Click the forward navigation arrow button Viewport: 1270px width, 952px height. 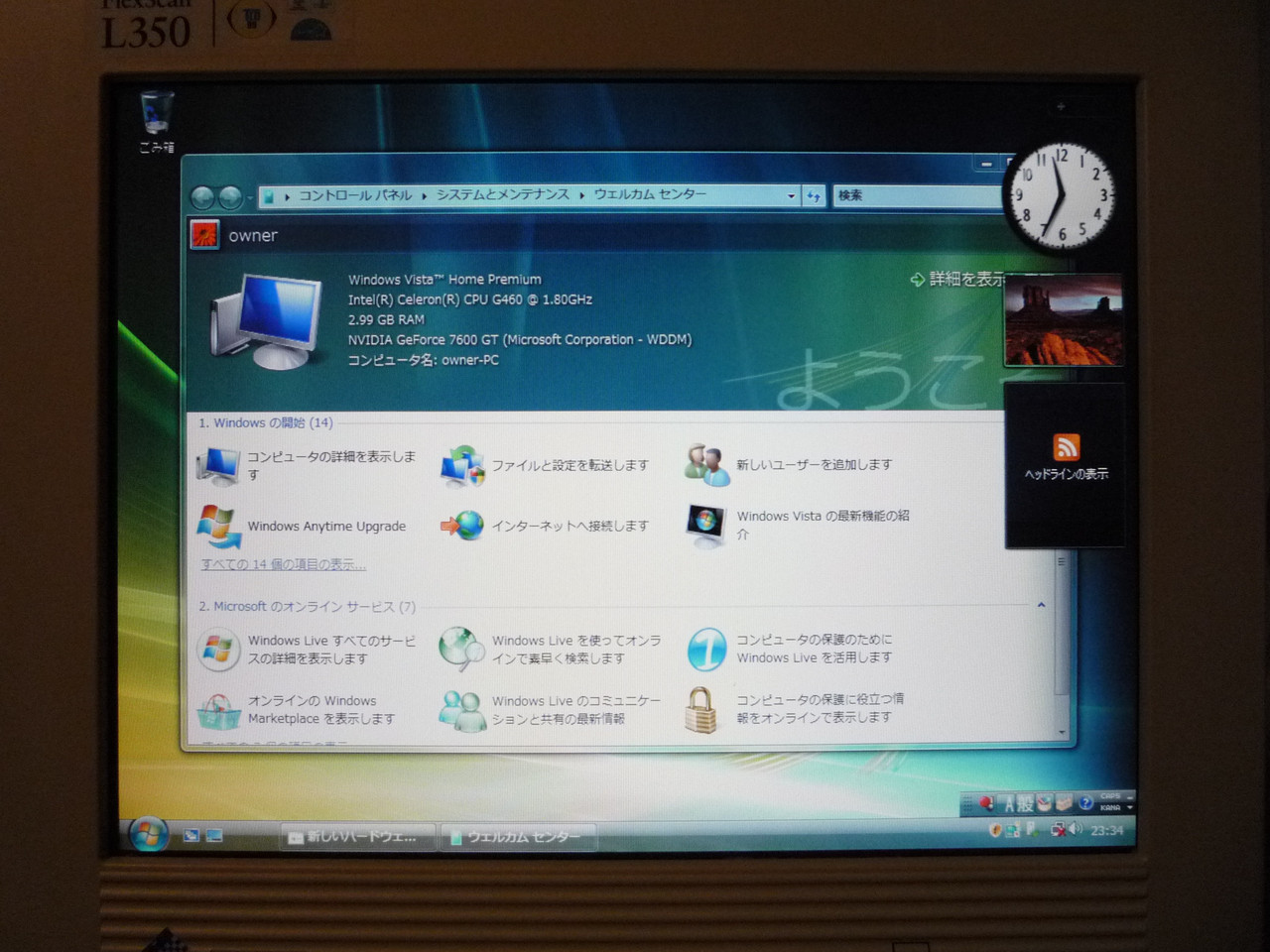coord(229,197)
